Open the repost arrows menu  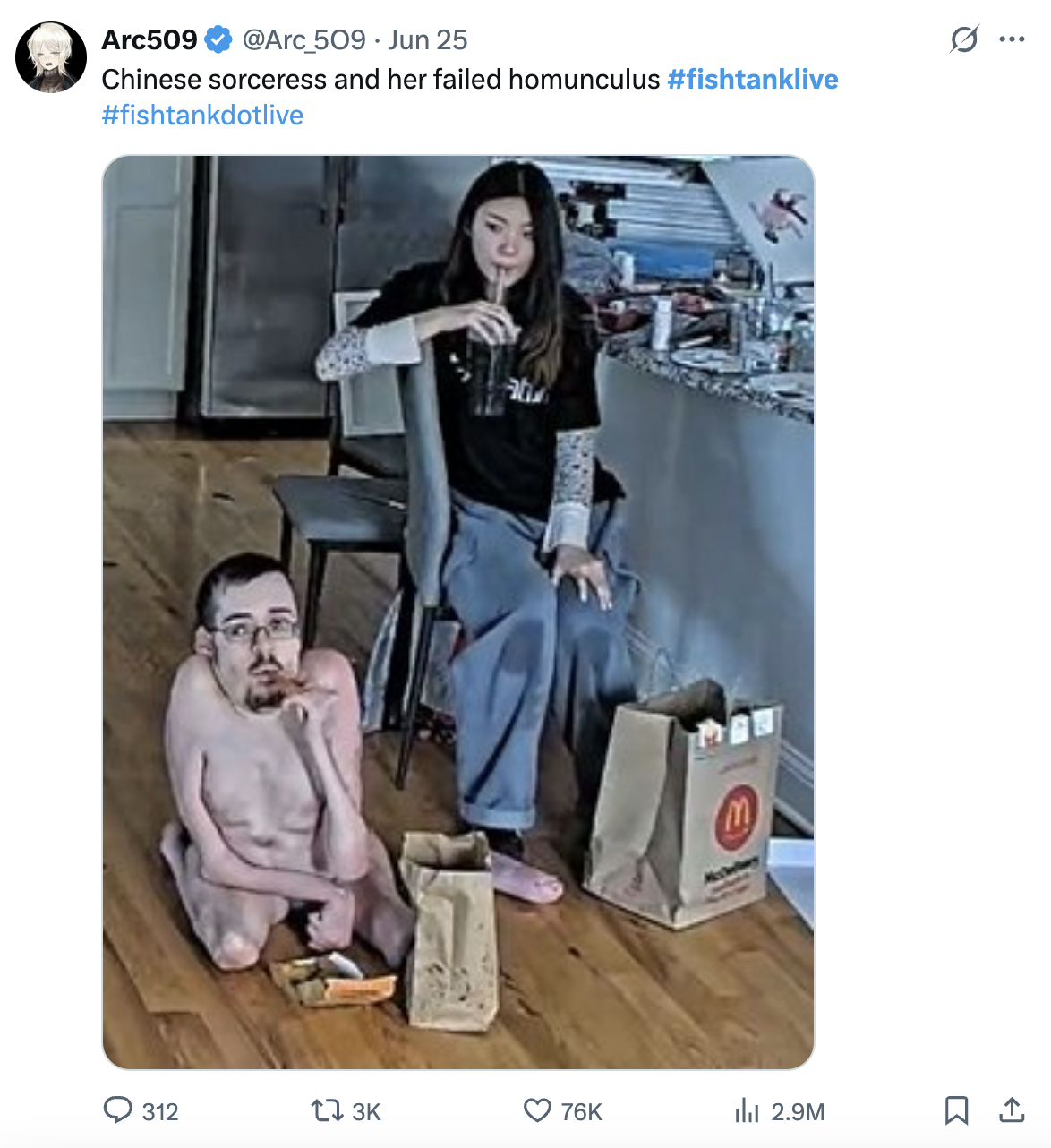pyautogui.click(x=326, y=1111)
